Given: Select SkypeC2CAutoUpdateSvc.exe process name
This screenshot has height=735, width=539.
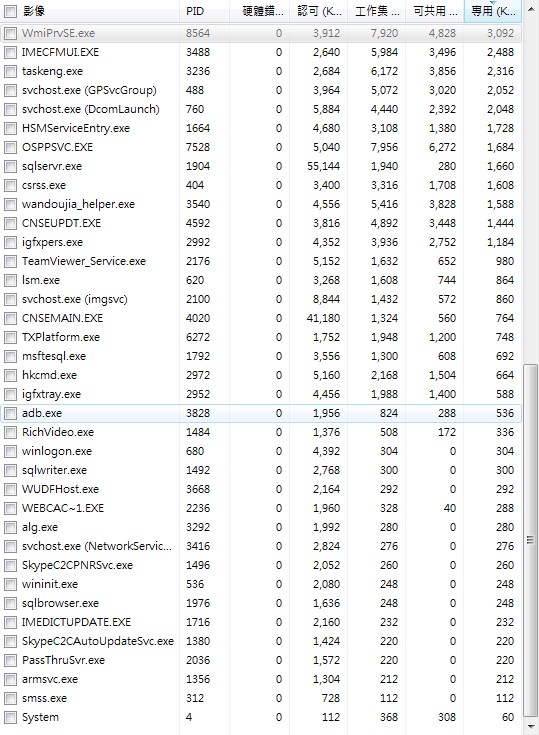Looking at the screenshot, I should 97,641.
